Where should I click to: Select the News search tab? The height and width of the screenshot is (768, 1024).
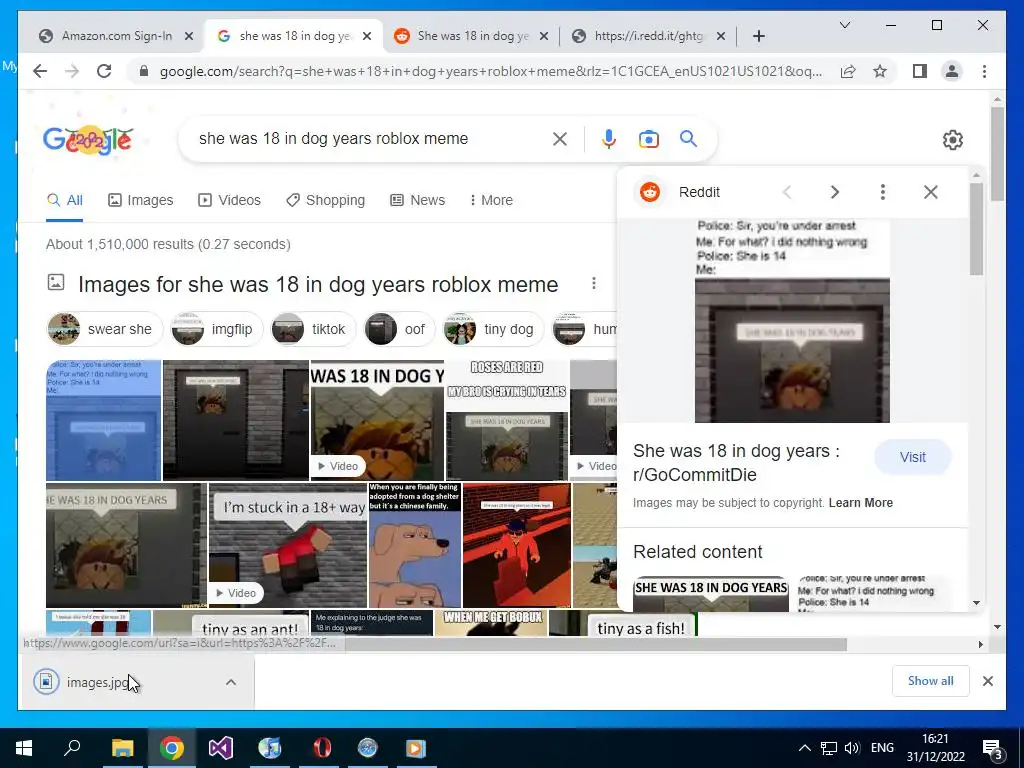point(417,200)
